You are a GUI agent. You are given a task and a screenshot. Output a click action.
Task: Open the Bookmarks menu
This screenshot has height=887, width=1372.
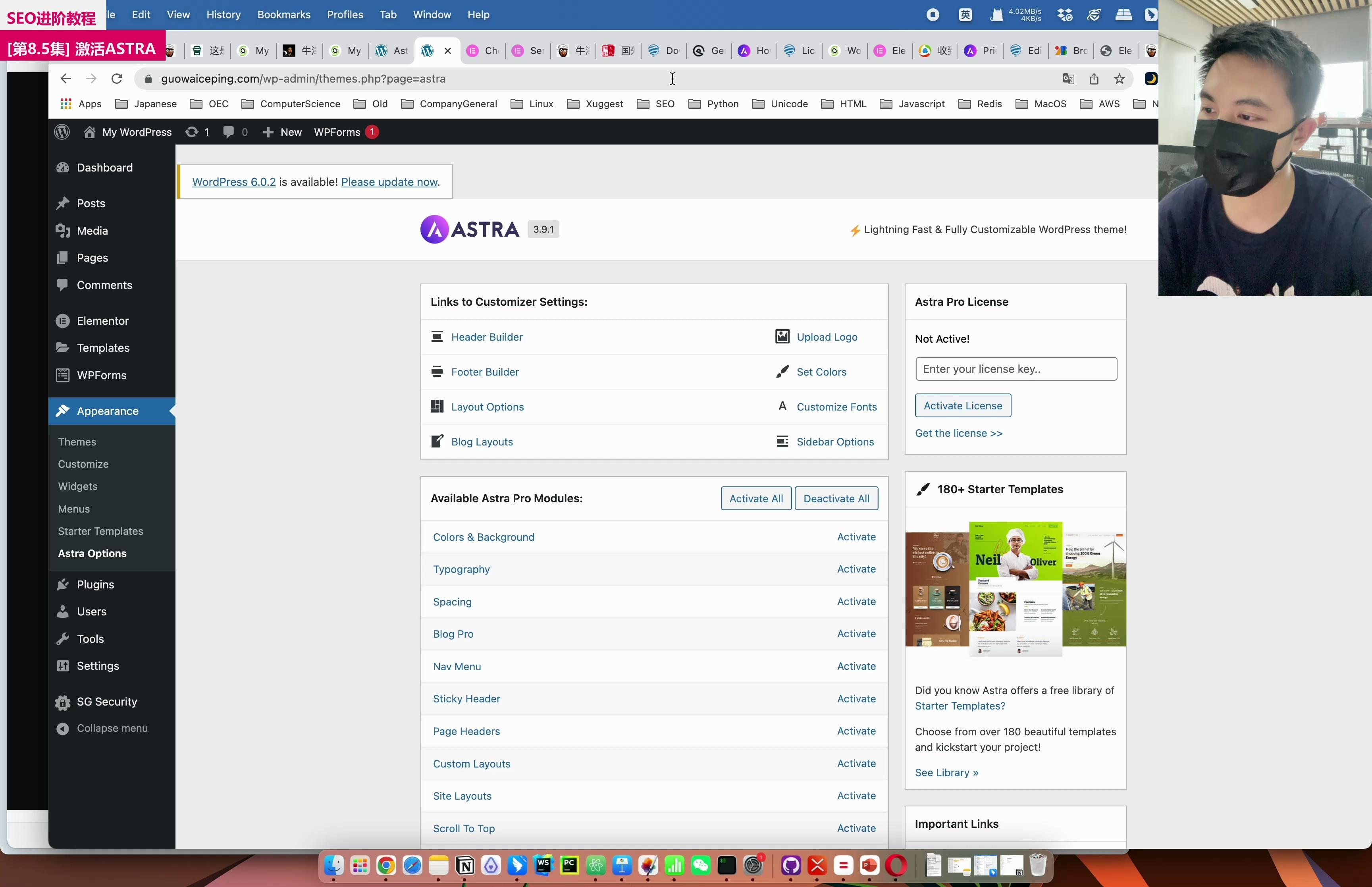(284, 14)
